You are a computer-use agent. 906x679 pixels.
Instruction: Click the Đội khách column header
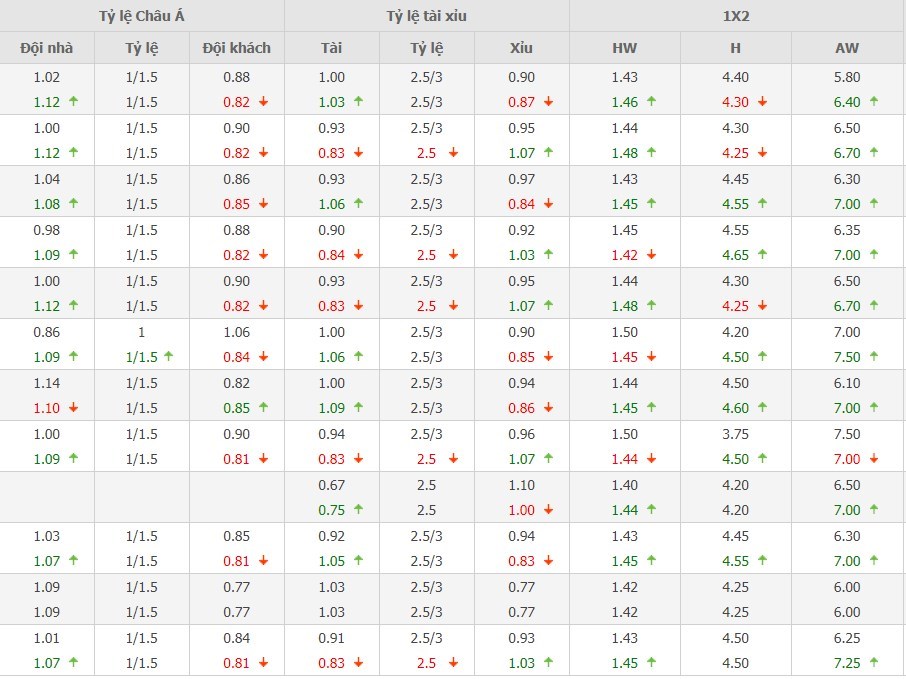(237, 47)
